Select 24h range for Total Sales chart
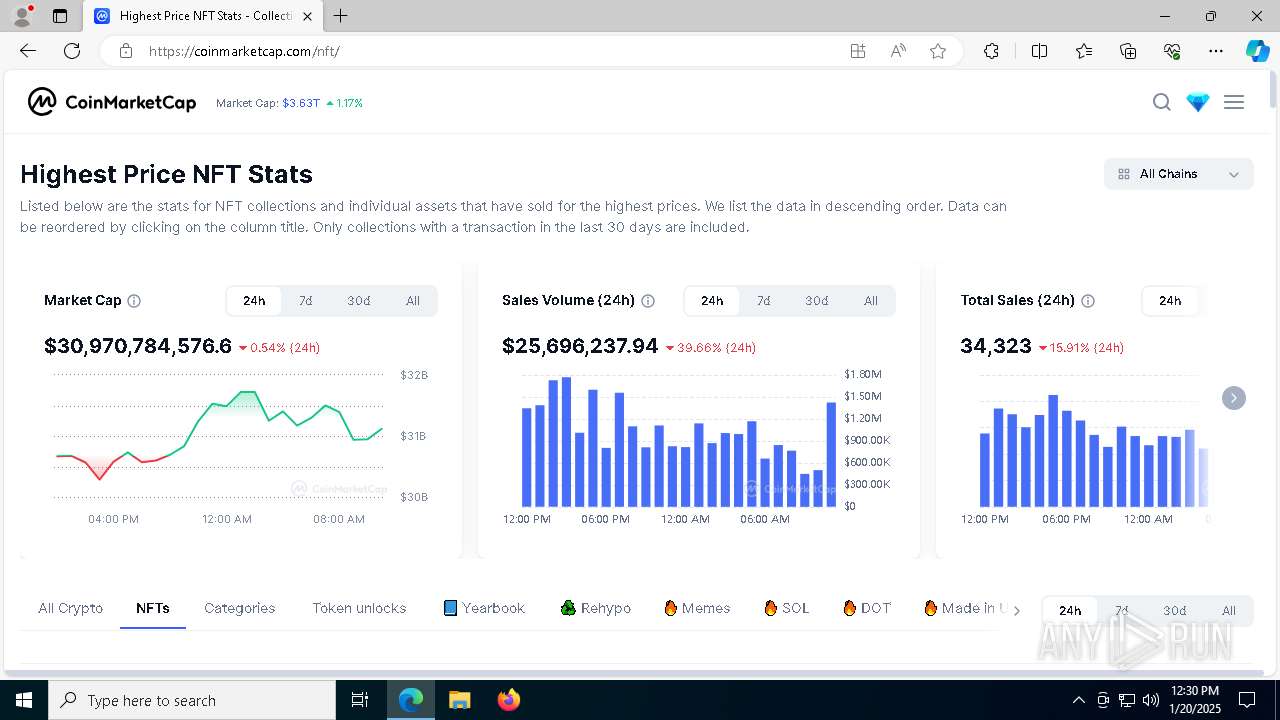Screen dimensions: 1280x720 click(x=1170, y=301)
